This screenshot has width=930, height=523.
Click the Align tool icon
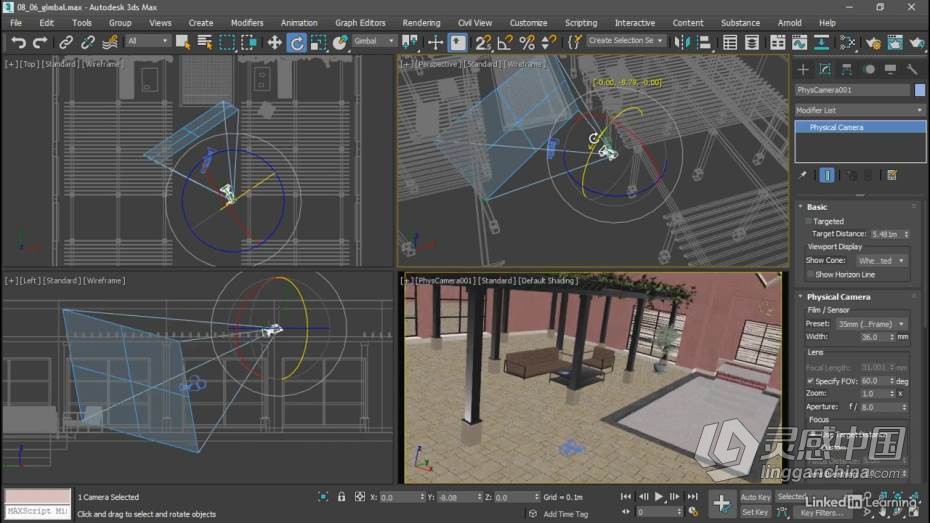pyautogui.click(x=704, y=42)
